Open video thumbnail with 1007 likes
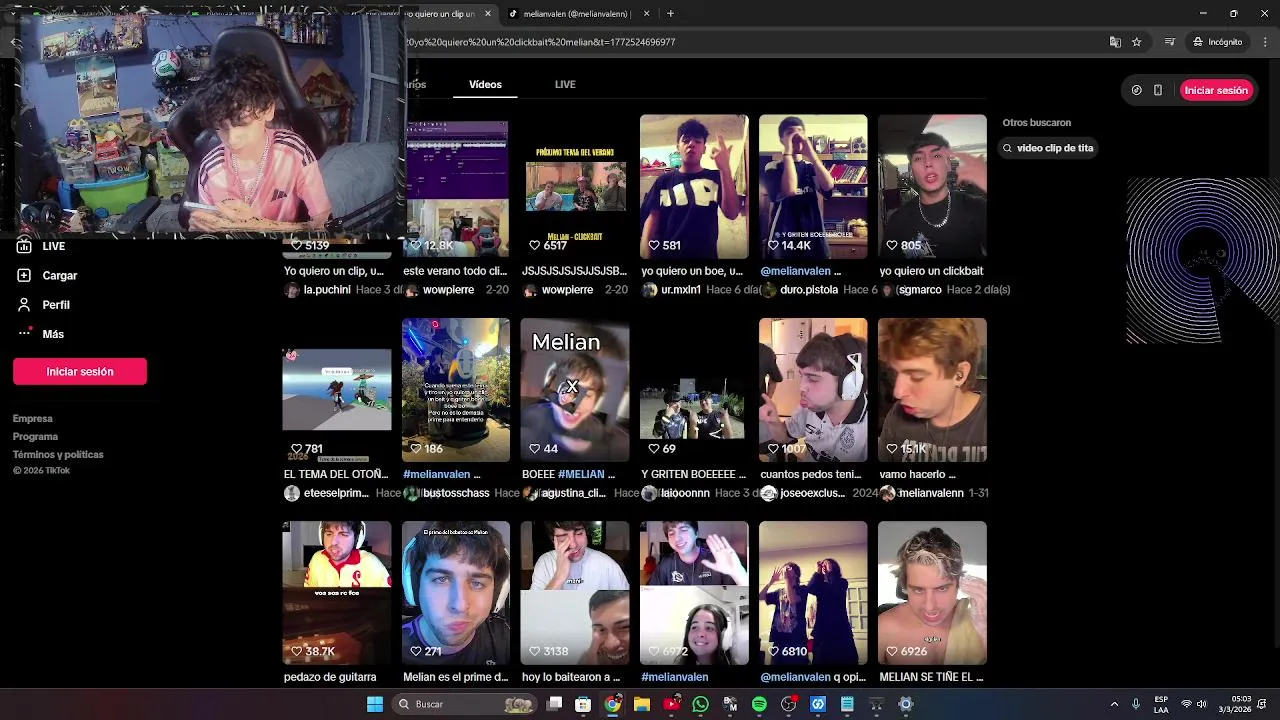Image resolution: width=1280 pixels, height=720 pixels. [x=813, y=390]
